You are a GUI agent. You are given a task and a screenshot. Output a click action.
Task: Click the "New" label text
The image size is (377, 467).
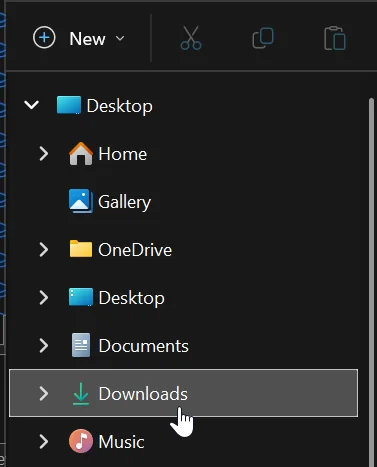pos(87,39)
